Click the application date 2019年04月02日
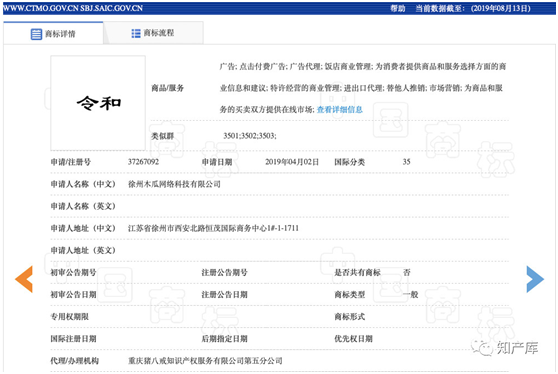558x374 pixels. (x=292, y=162)
